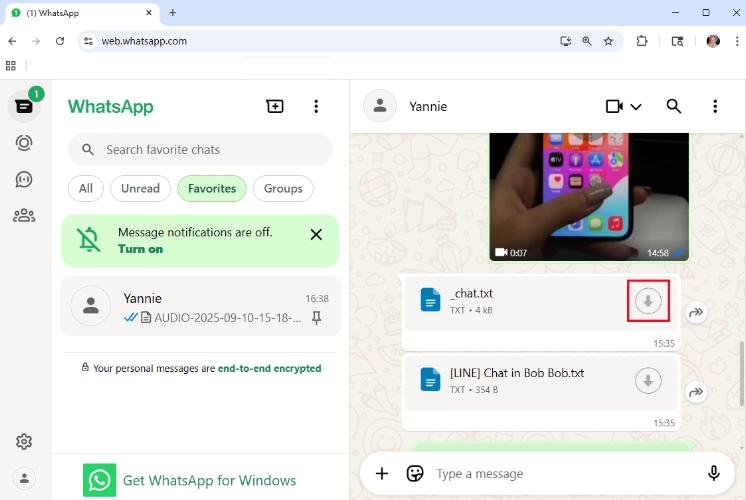Click the Search favorite chats field
Screen dimensions: 746x500
pos(210,150)
